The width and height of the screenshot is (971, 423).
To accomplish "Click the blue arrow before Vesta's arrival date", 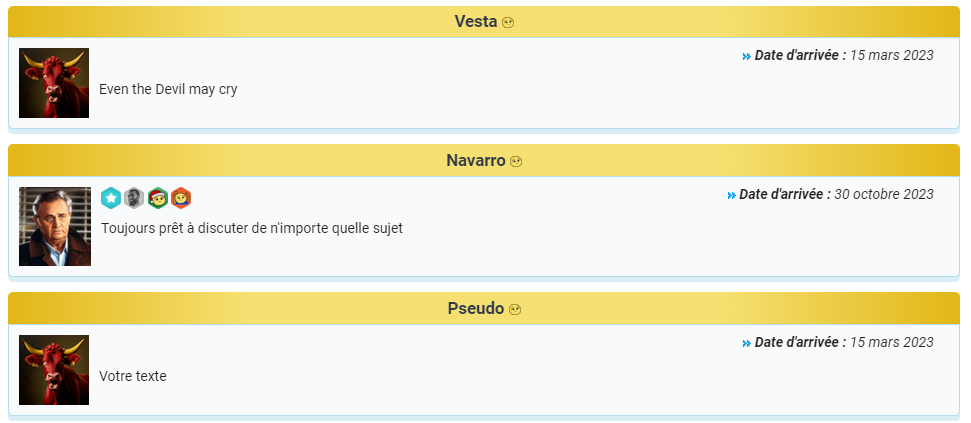I will 747,56.
